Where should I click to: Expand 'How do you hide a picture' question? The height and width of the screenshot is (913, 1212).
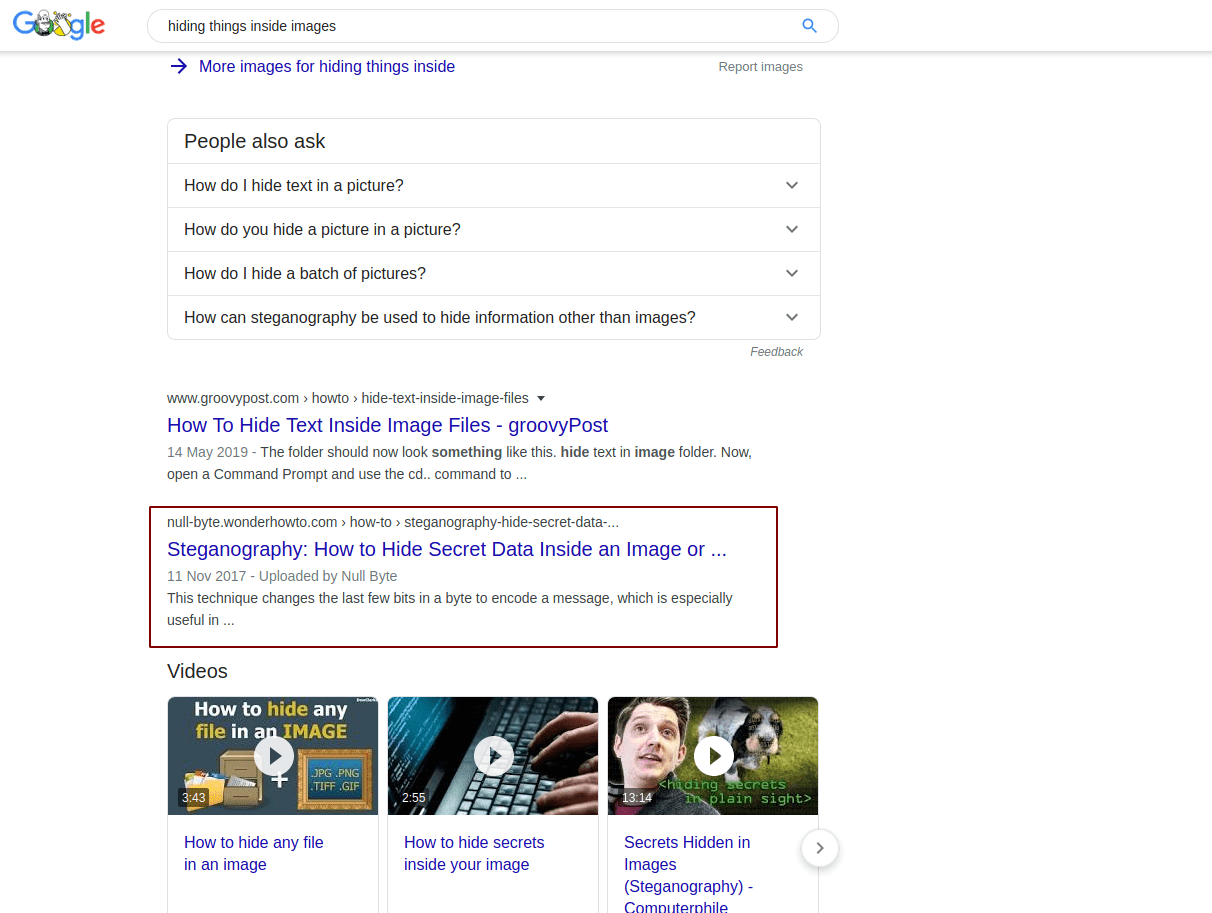(x=791, y=230)
